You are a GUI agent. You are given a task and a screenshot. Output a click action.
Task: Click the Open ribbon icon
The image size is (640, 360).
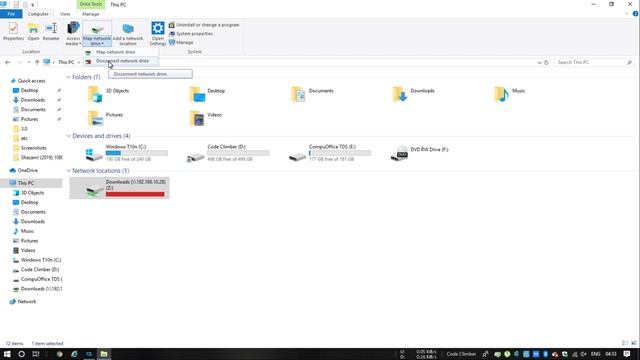pyautogui.click(x=33, y=31)
